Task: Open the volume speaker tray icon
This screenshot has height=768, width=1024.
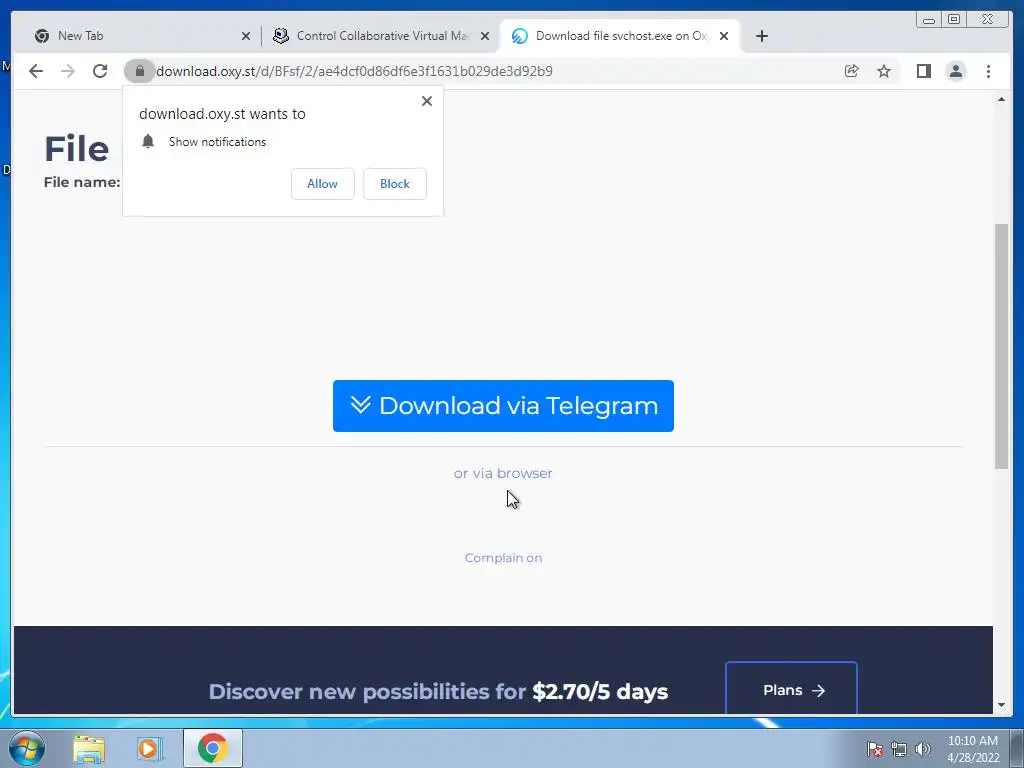Action: tap(923, 749)
